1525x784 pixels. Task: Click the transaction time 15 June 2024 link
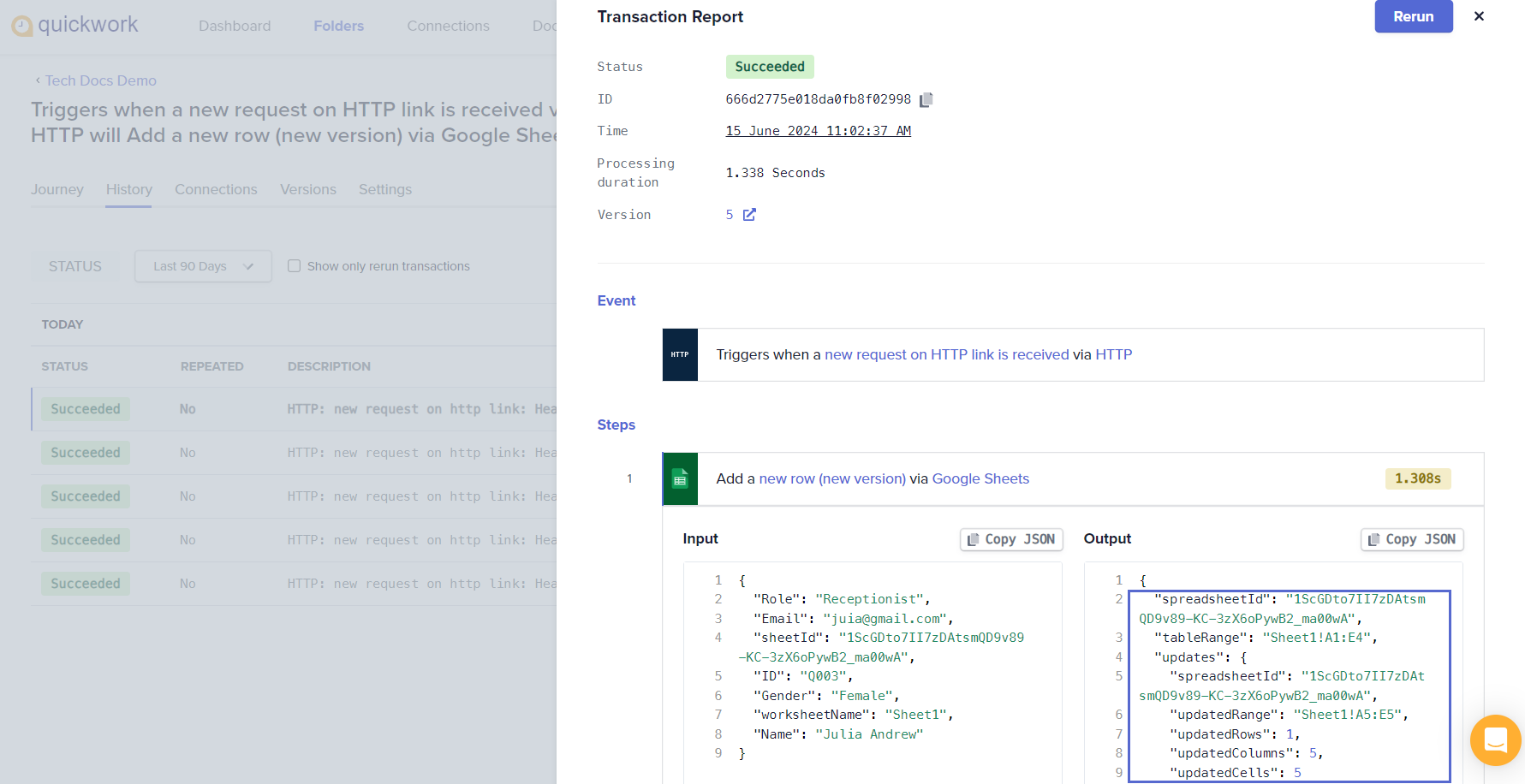[x=818, y=131]
